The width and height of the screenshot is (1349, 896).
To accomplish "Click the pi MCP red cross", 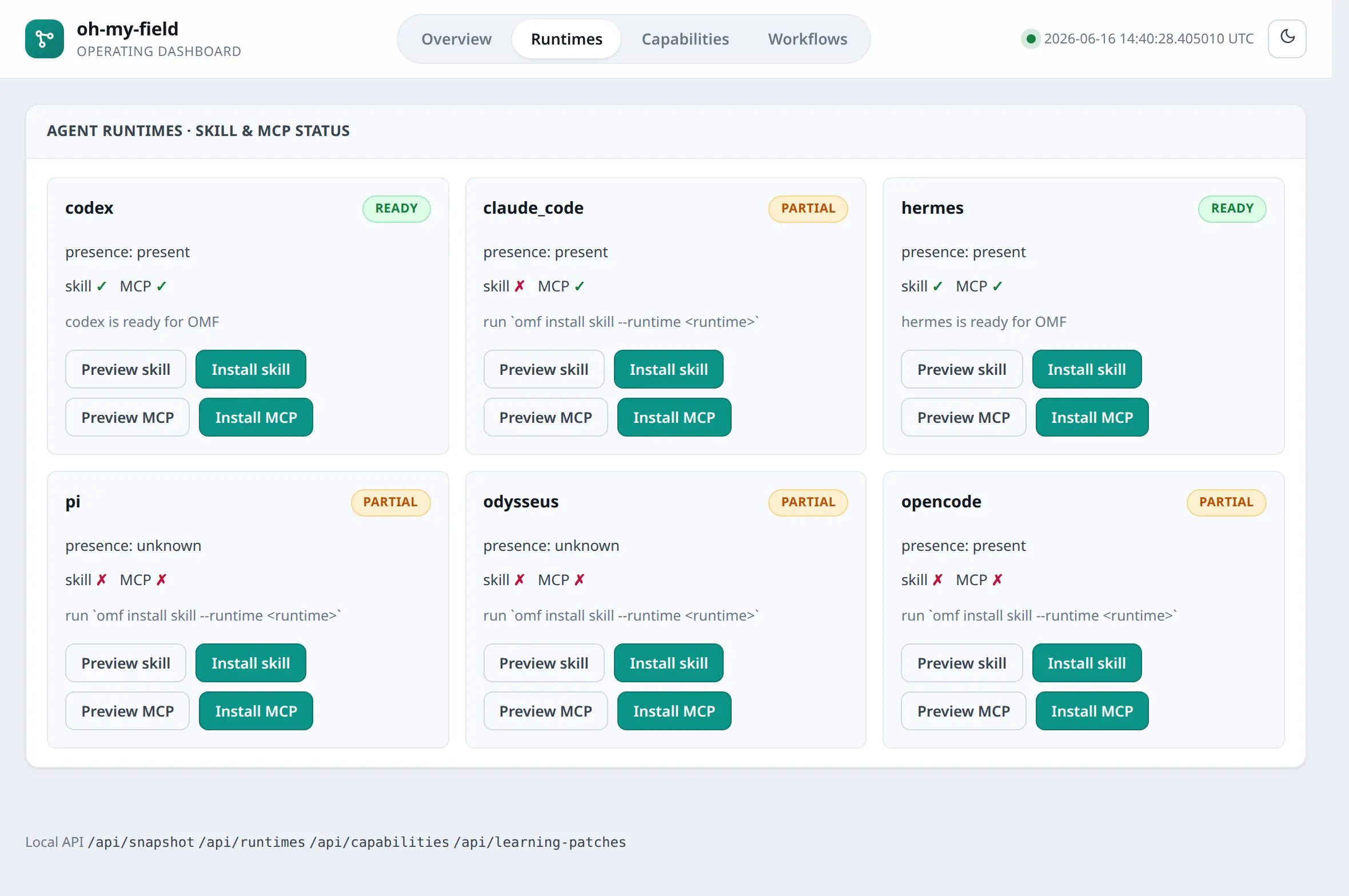I will tap(162, 580).
